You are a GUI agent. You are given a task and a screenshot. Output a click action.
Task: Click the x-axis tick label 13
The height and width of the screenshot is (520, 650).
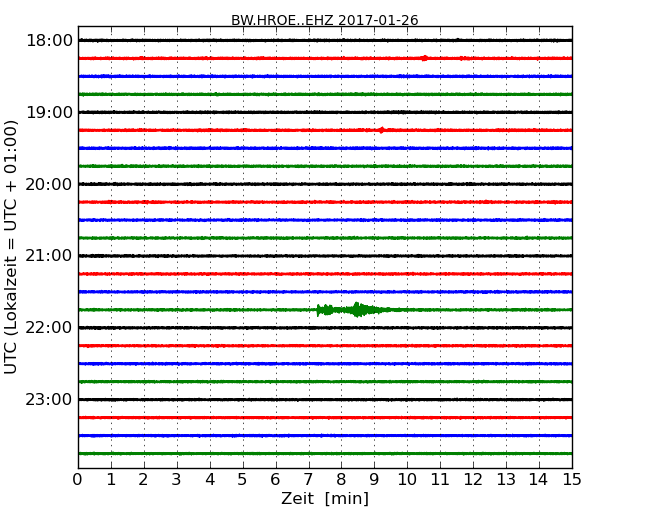(x=506, y=479)
